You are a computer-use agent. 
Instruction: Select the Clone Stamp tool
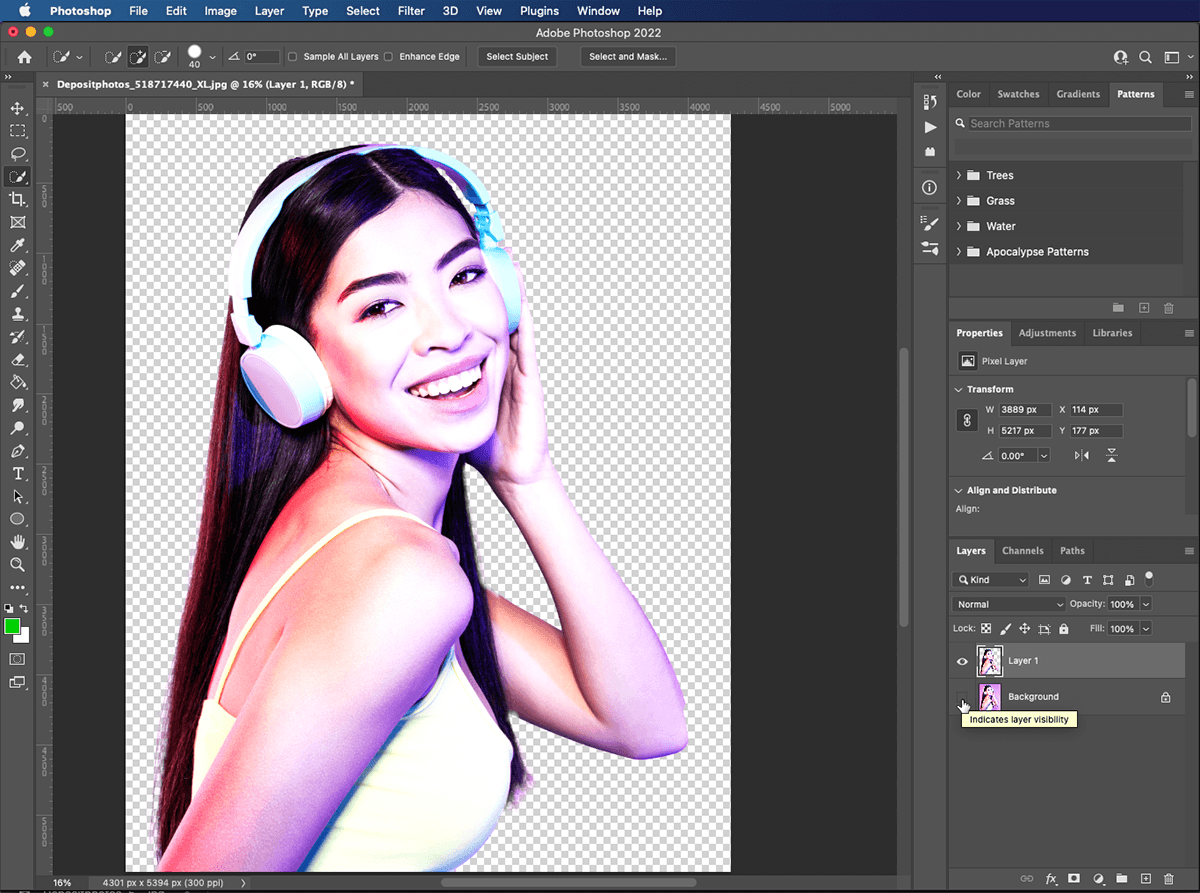[17, 313]
